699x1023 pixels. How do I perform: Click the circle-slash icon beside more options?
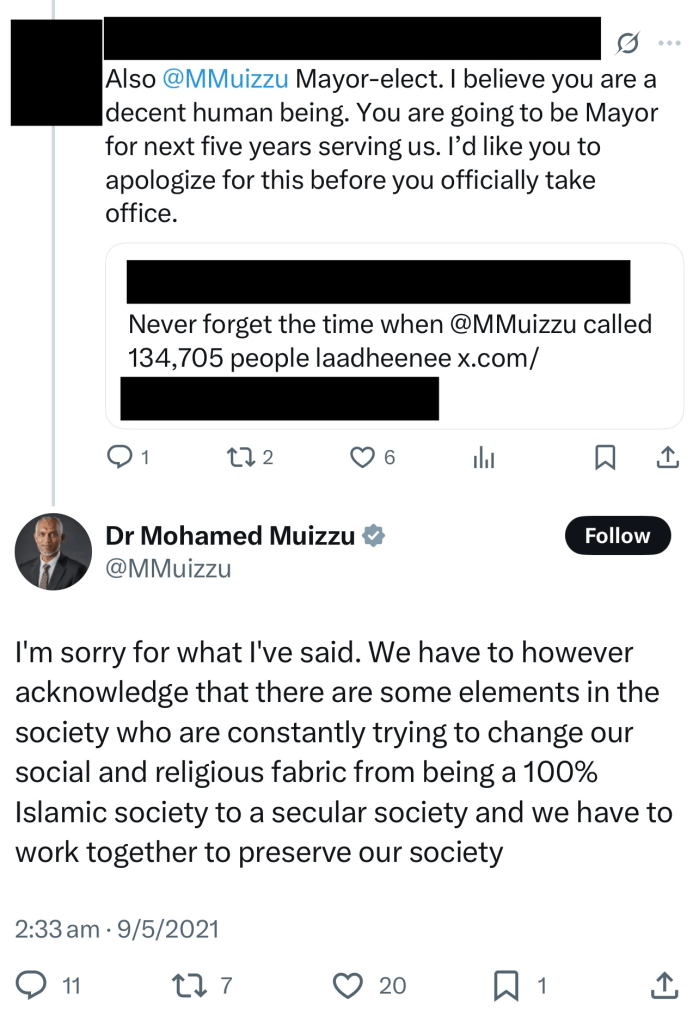(x=628, y=42)
